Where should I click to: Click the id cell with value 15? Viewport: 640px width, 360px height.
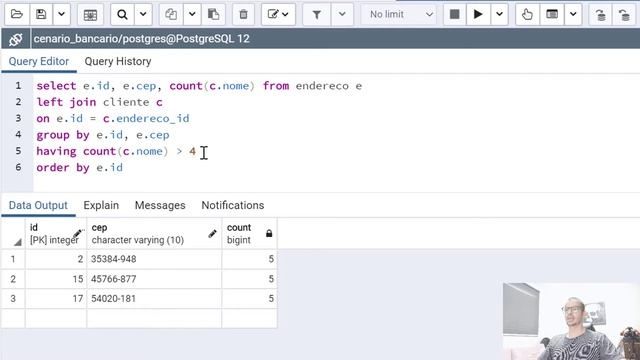point(56,279)
